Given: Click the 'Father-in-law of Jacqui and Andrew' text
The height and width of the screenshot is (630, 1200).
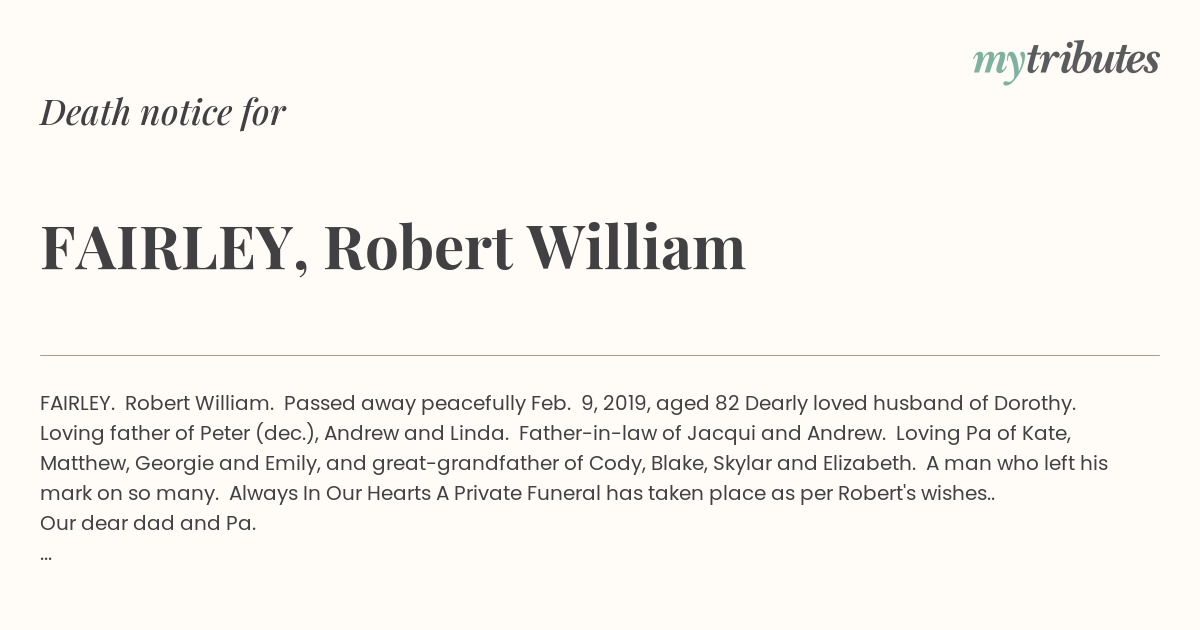Looking at the screenshot, I should click(701, 434).
